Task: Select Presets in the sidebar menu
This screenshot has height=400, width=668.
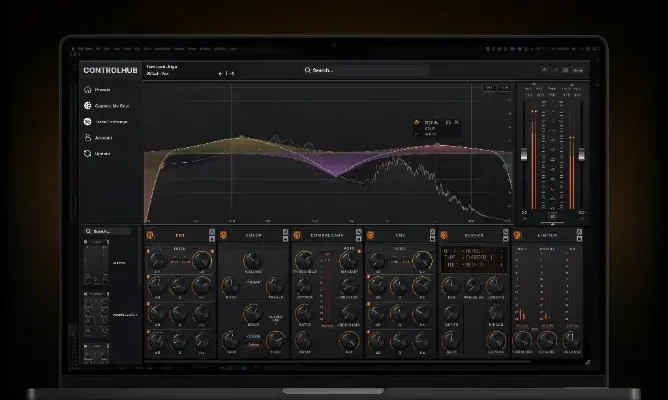Action: (x=103, y=89)
